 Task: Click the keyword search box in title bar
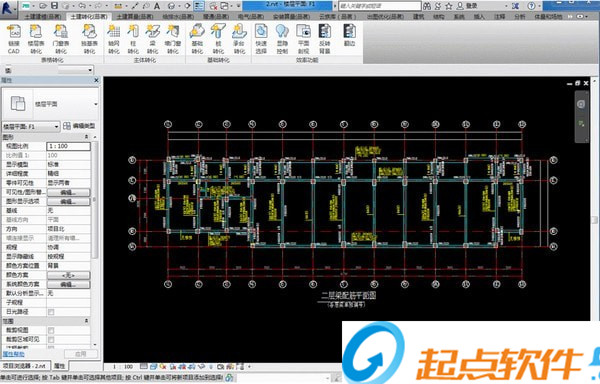click(x=380, y=6)
